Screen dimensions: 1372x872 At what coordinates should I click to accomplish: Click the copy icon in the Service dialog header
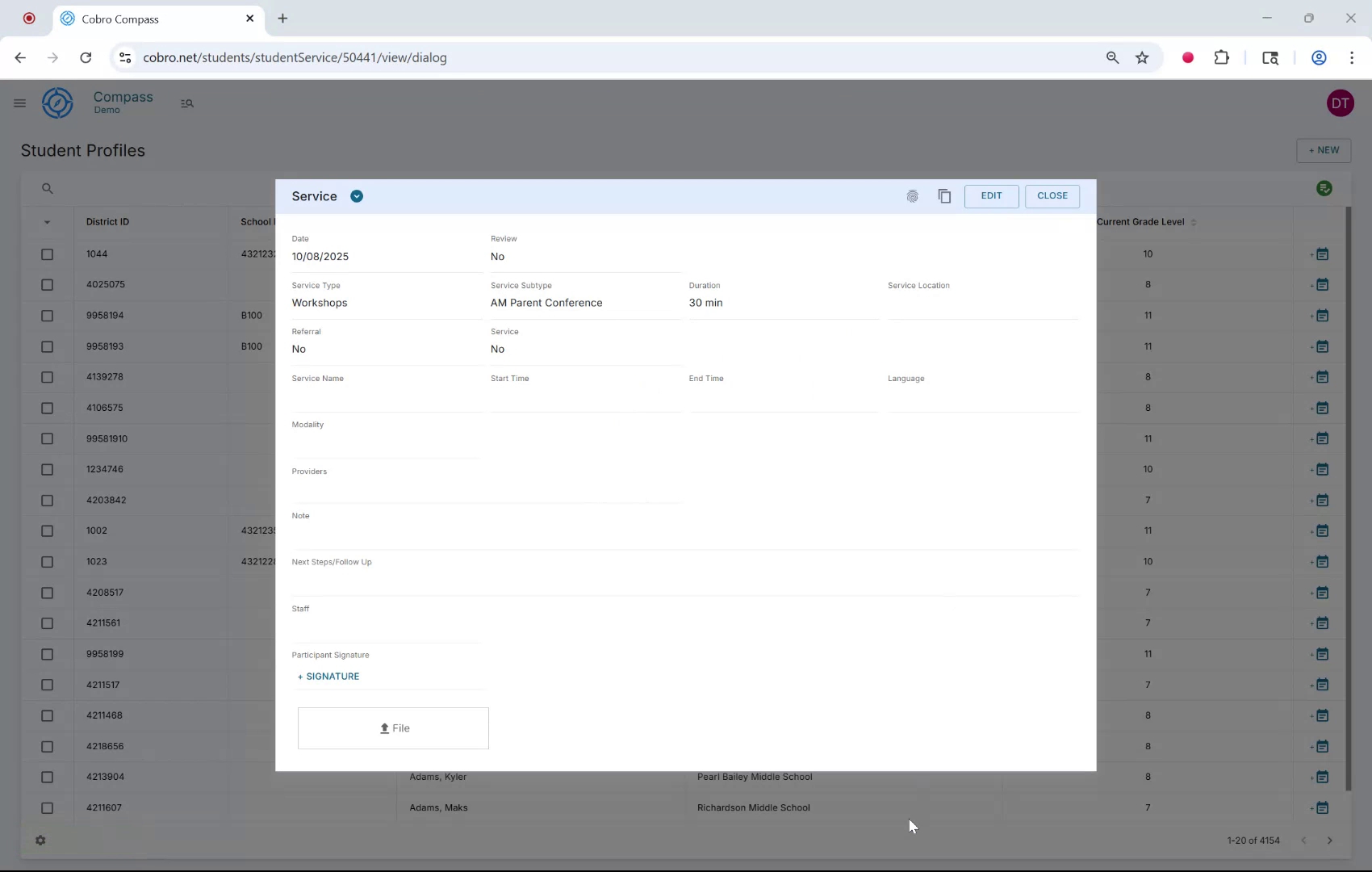pos(944,196)
